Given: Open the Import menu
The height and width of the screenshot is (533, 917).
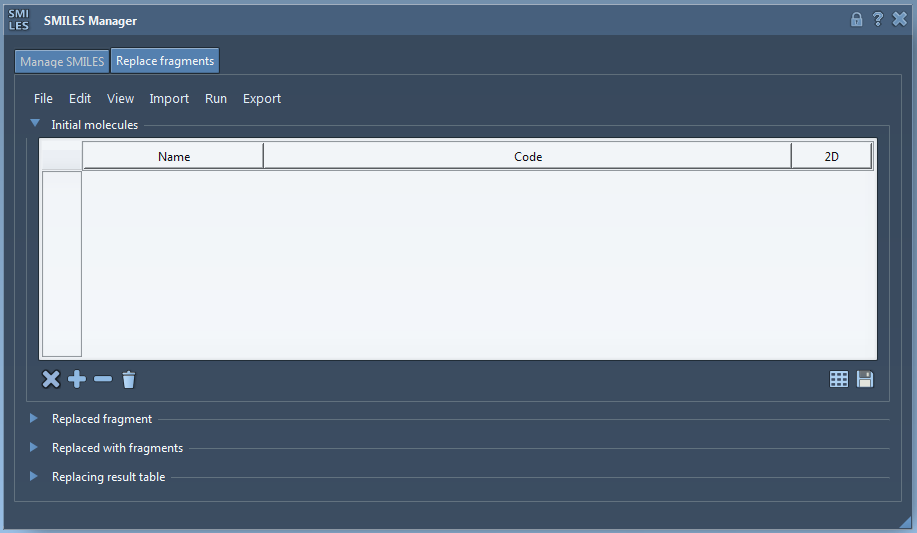Looking at the screenshot, I should [169, 99].
